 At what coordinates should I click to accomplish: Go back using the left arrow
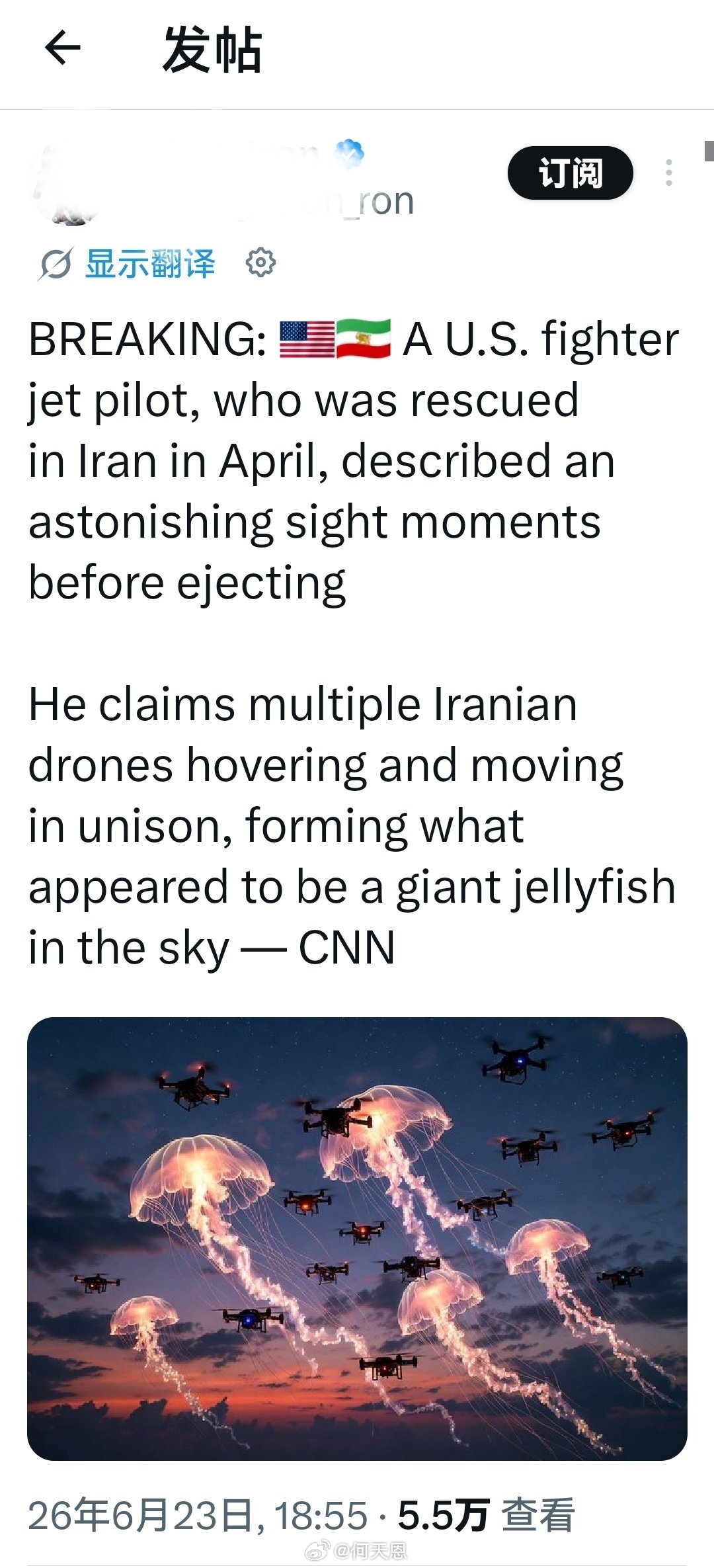click(x=62, y=48)
